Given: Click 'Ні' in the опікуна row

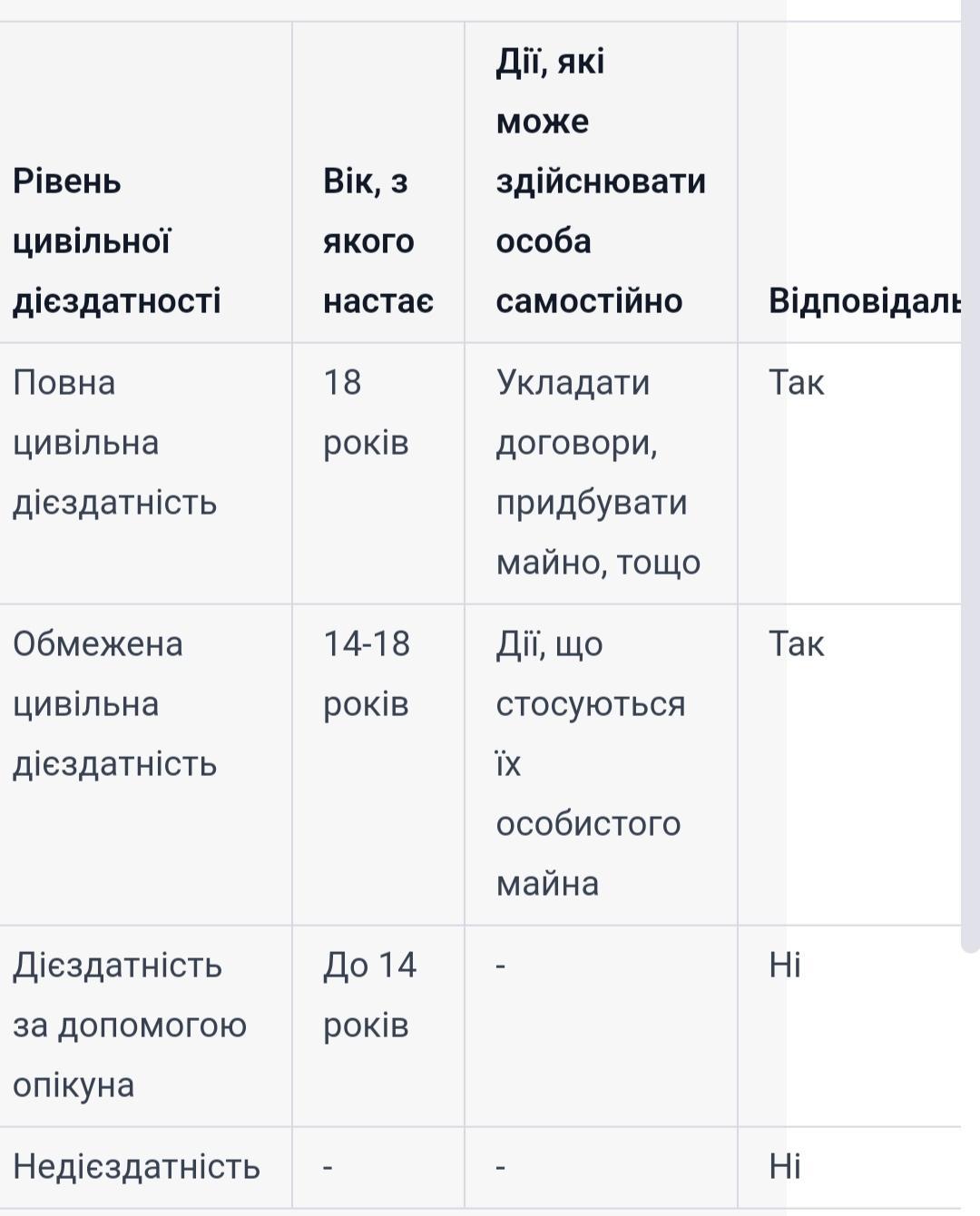Looking at the screenshot, I should click(x=785, y=966).
